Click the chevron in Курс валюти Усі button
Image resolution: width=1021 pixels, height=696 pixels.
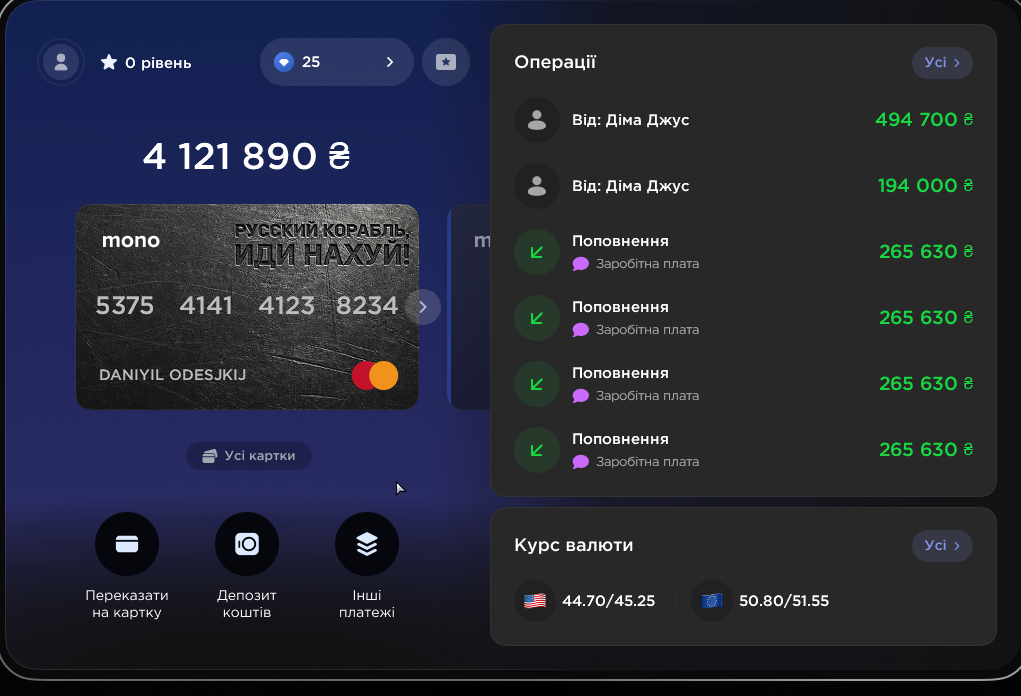957,546
